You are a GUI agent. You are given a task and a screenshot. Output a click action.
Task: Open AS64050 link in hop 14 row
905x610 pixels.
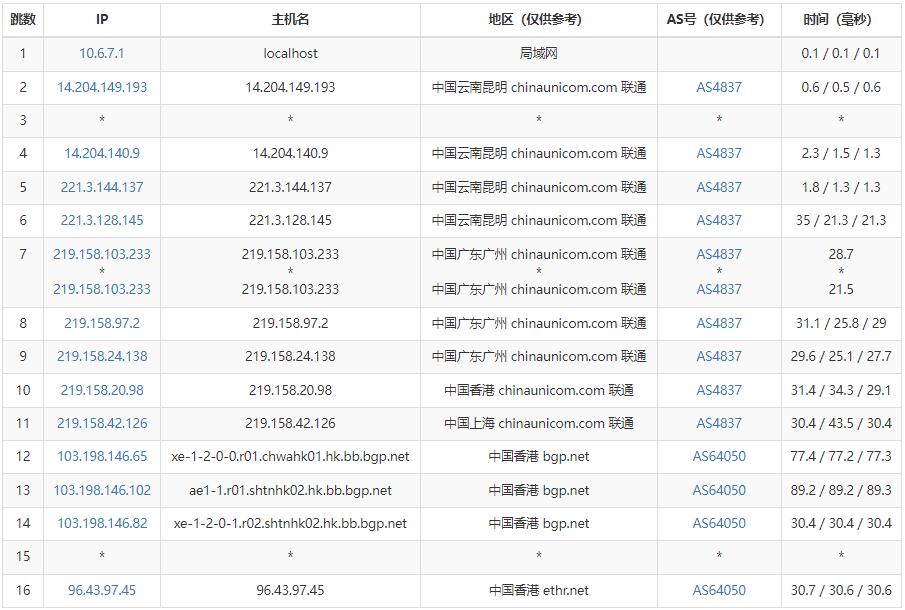(719, 523)
